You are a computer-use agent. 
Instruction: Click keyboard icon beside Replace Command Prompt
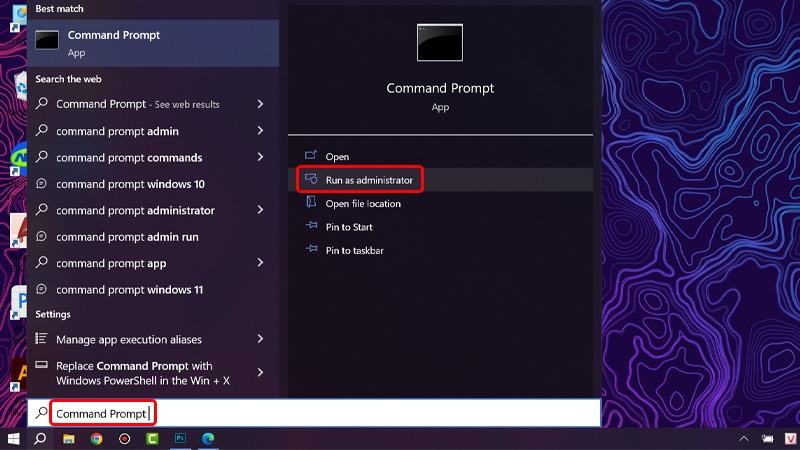tap(41, 364)
